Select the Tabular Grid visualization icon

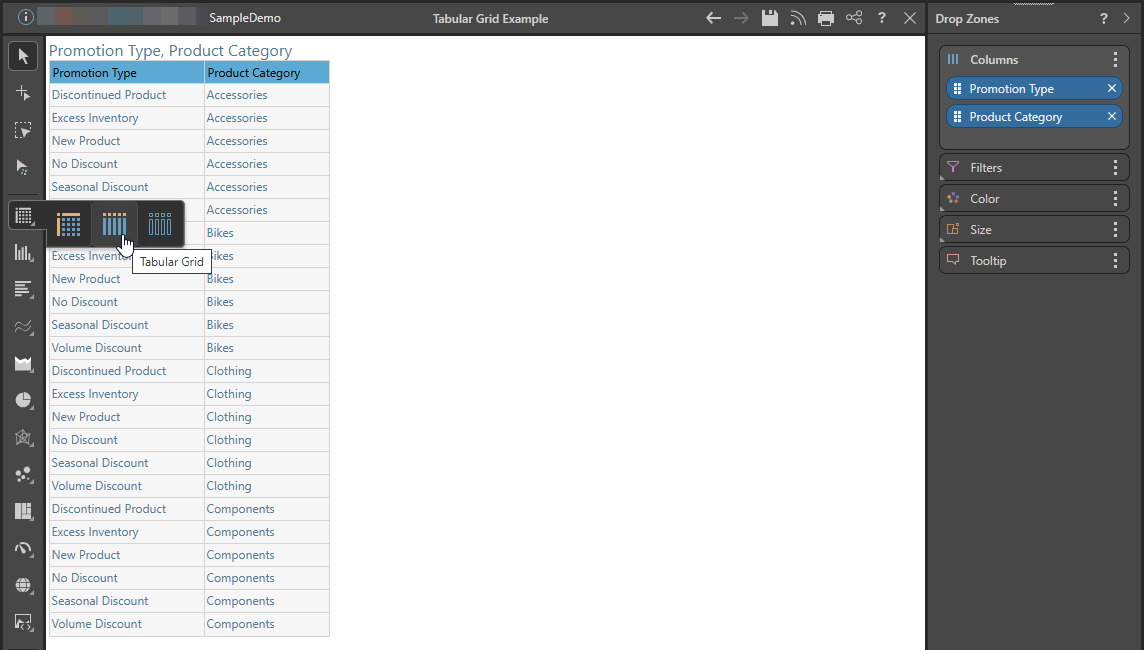114,224
